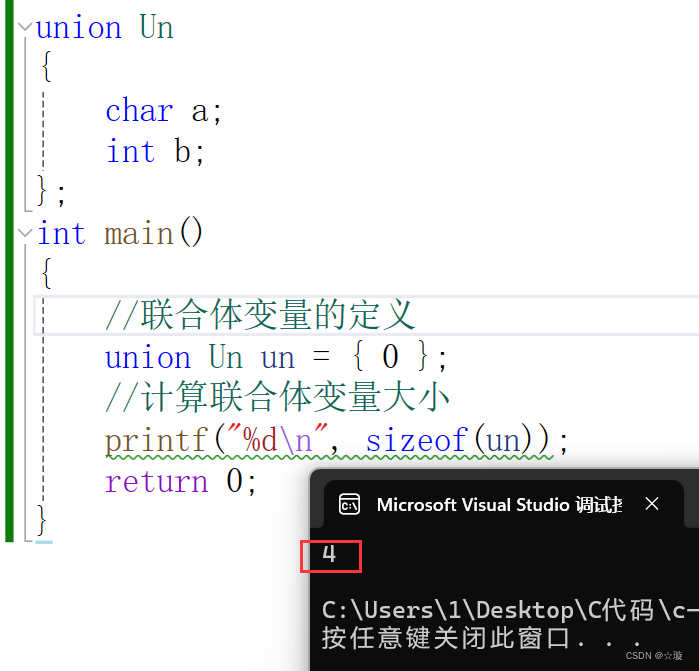Collapse the union Un code block
This screenshot has width=699, height=671.
click(25, 27)
